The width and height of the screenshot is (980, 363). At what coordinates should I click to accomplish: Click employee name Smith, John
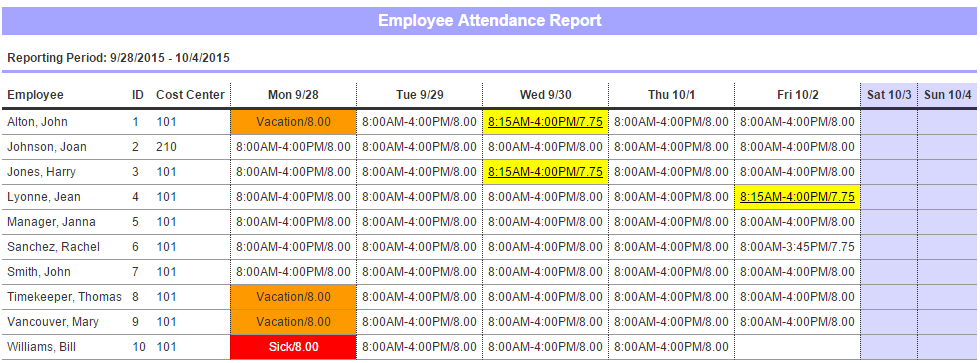pyautogui.click(x=39, y=272)
